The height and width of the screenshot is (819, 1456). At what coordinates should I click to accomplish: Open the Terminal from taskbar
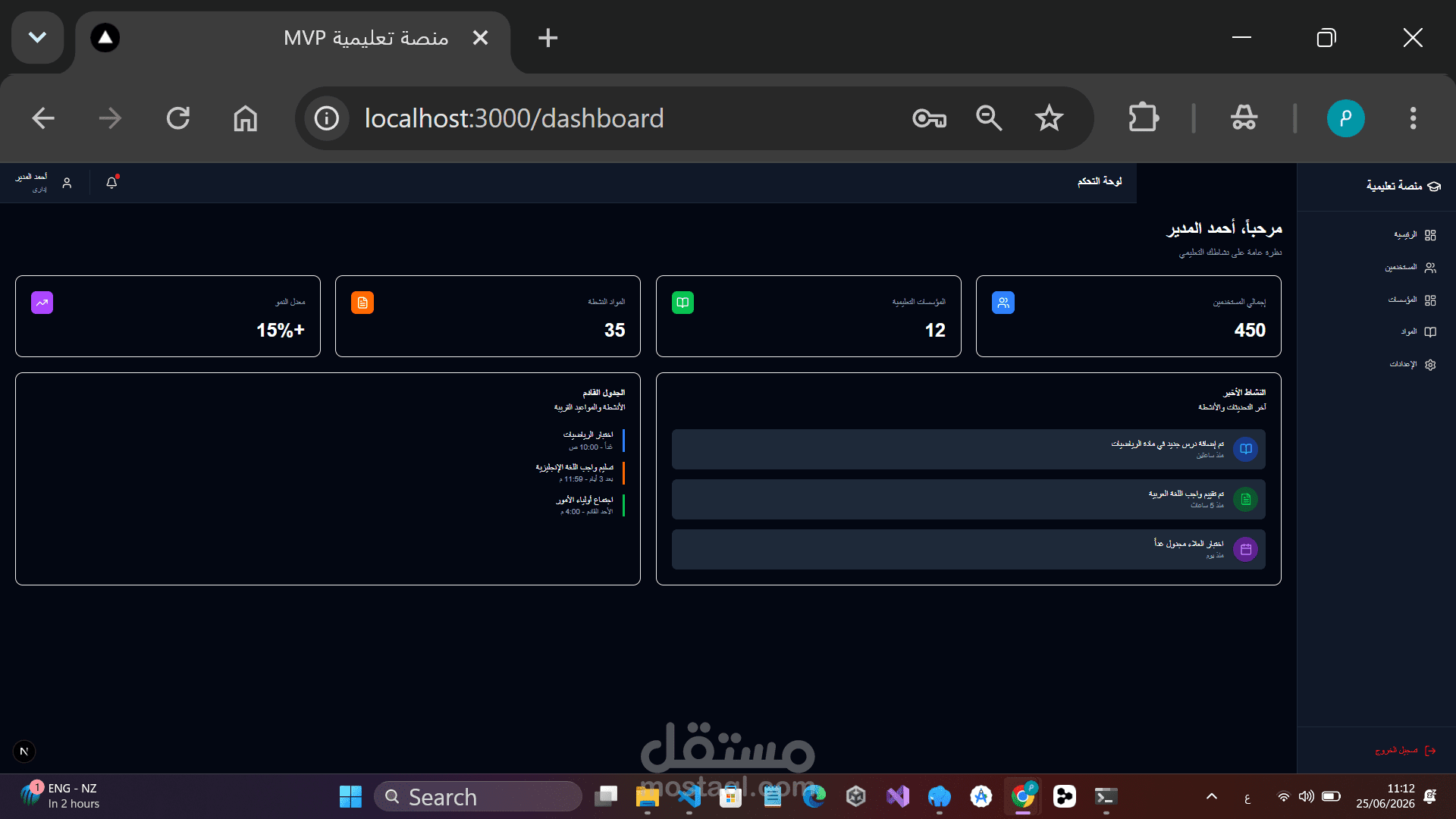(1106, 797)
